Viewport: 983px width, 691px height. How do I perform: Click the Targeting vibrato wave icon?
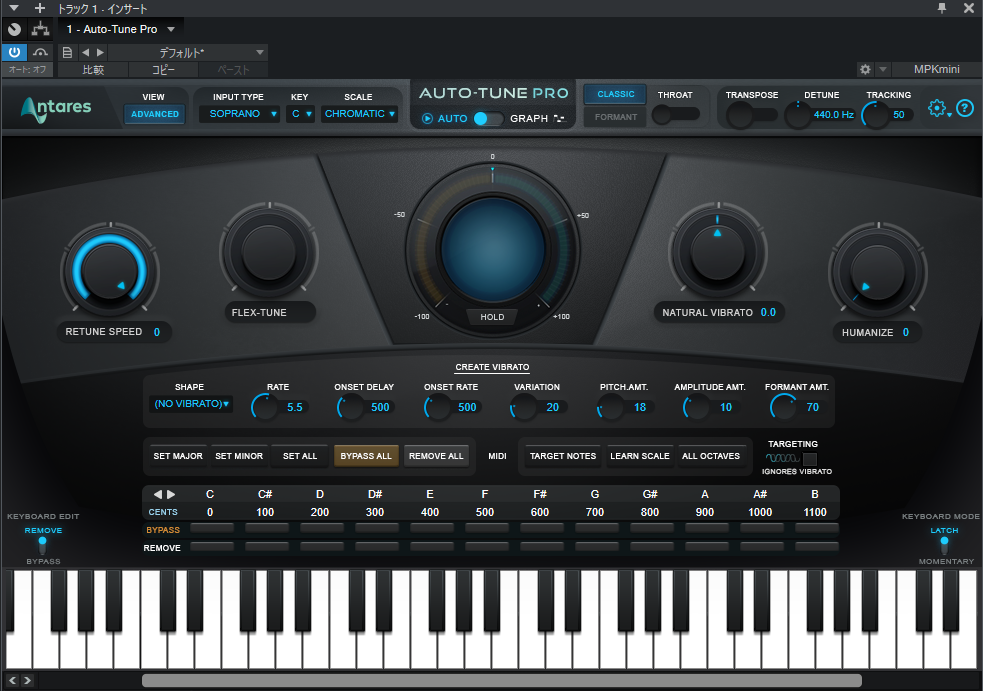click(x=782, y=458)
